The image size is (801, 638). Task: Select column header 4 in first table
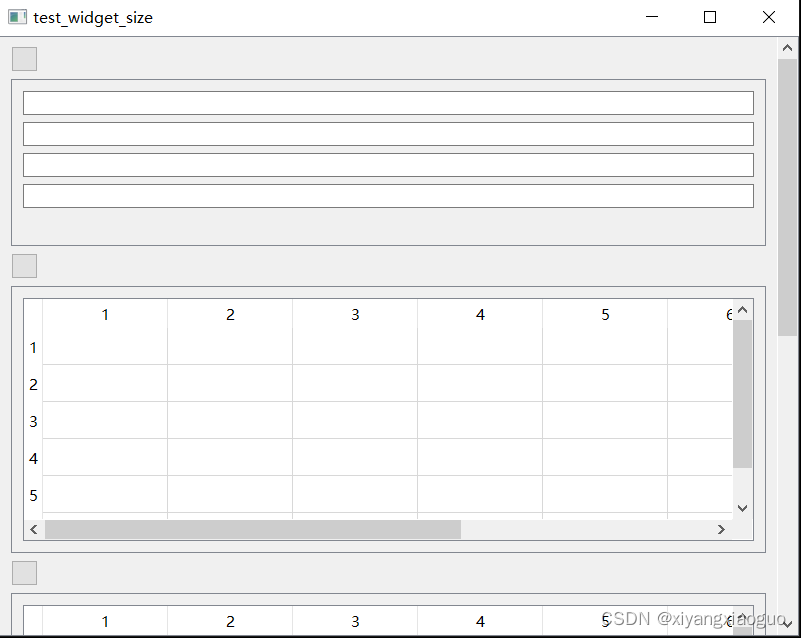pyautogui.click(x=480, y=314)
